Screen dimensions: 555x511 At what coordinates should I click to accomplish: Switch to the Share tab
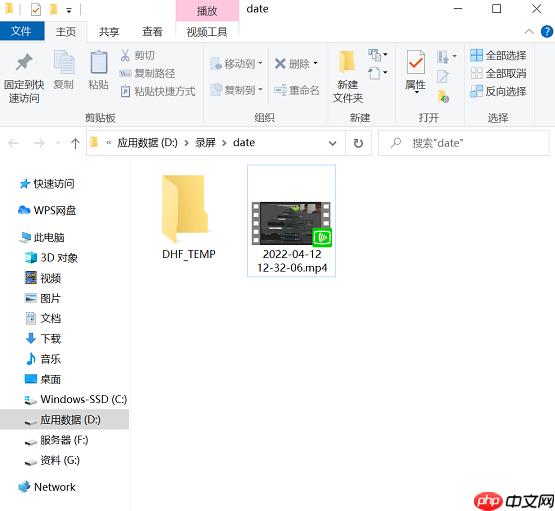tap(109, 32)
